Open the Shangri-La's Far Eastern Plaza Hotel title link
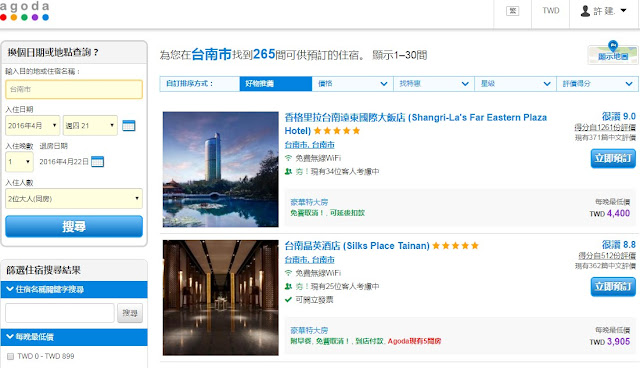This screenshot has width=640, height=368. point(416,124)
